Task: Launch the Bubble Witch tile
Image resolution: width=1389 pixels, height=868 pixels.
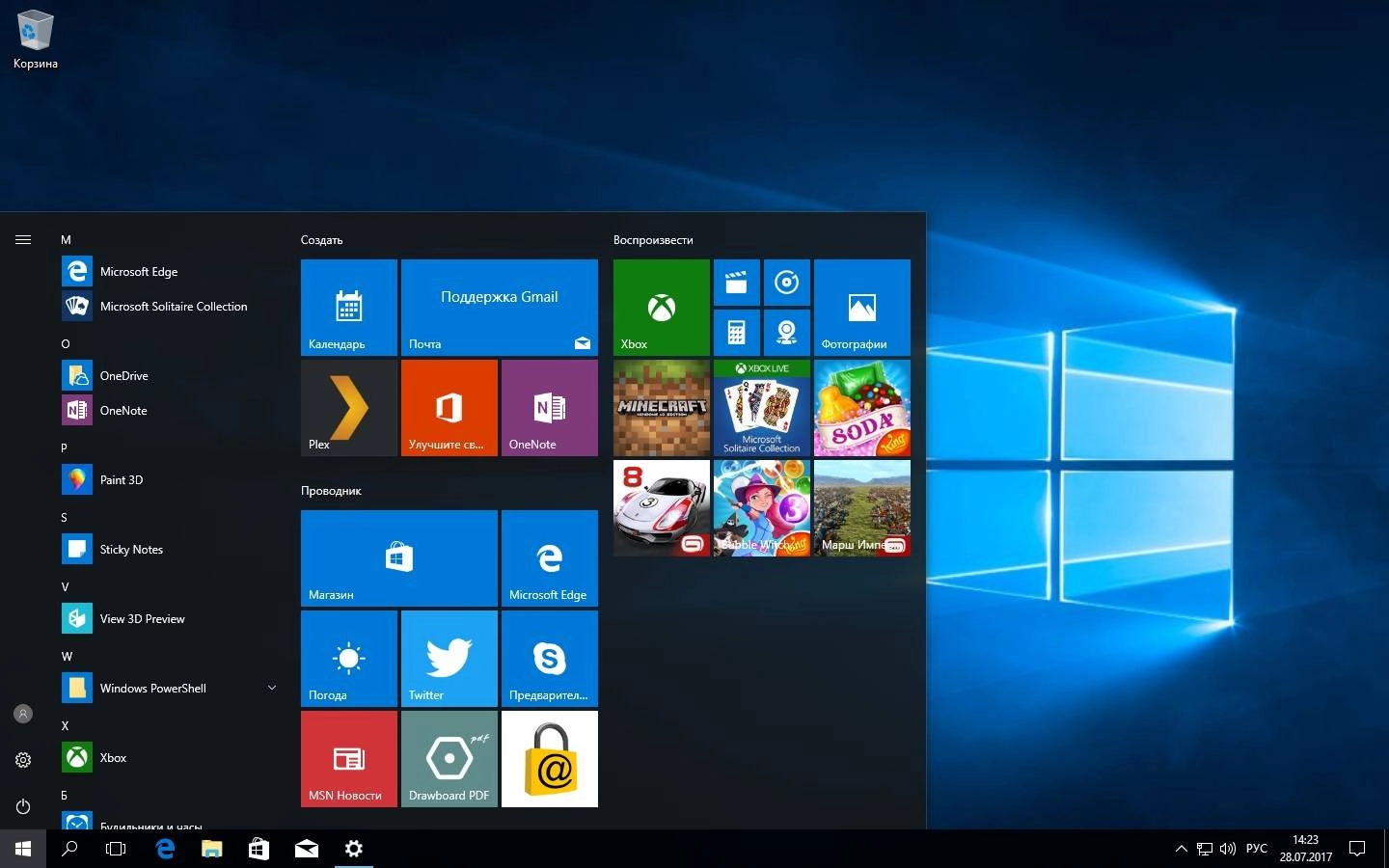Action: (x=762, y=508)
